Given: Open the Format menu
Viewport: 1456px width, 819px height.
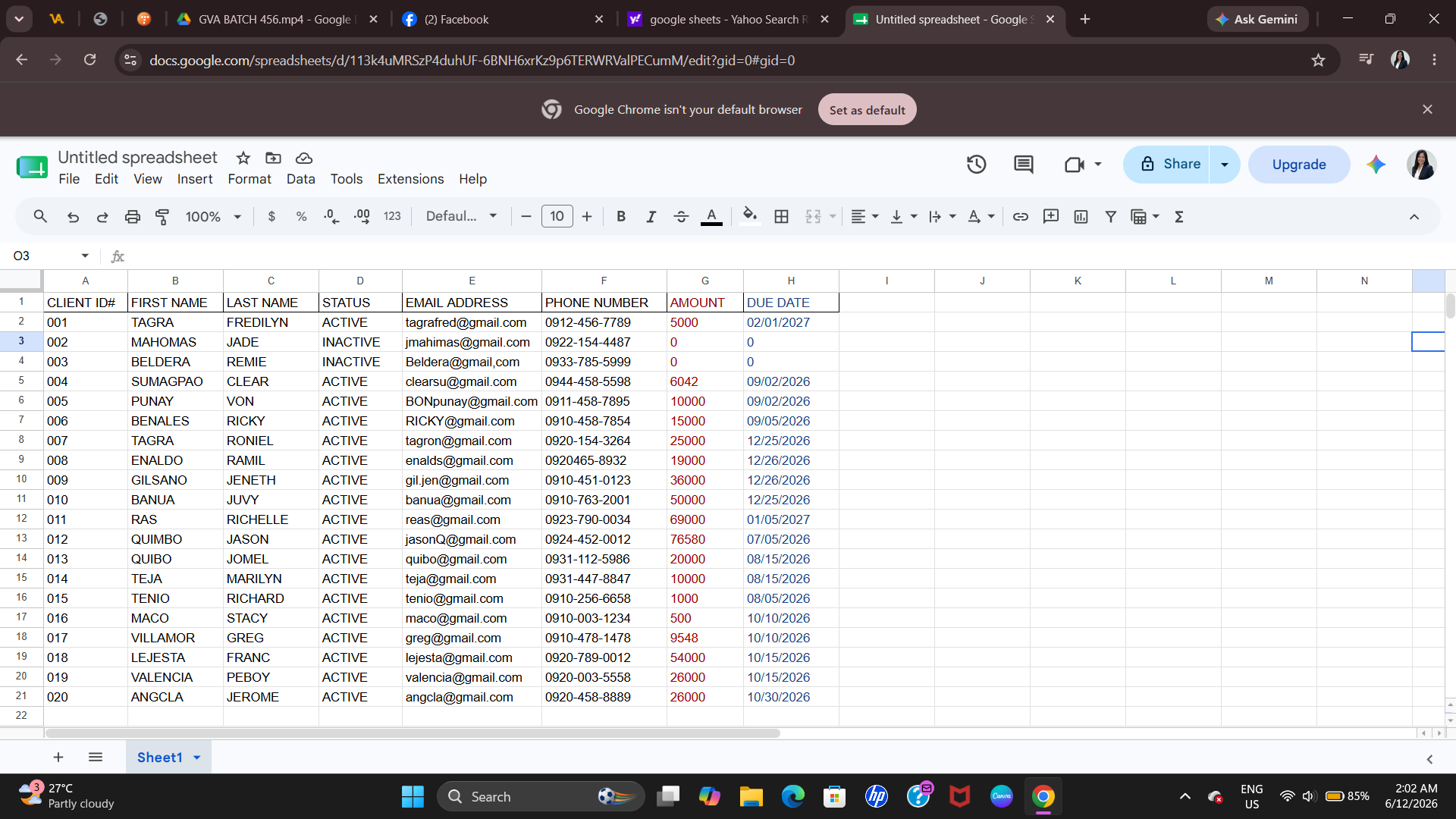Looking at the screenshot, I should [249, 179].
